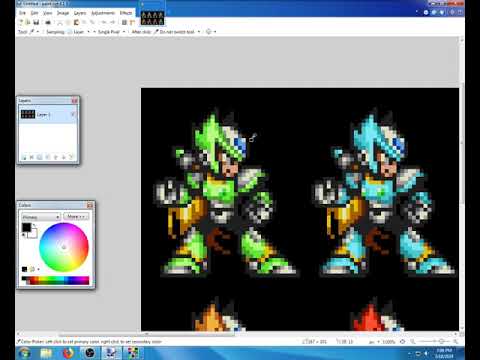The height and width of the screenshot is (360, 480).
Task: Pick a hue on the color wheel
Action: coord(64,247)
